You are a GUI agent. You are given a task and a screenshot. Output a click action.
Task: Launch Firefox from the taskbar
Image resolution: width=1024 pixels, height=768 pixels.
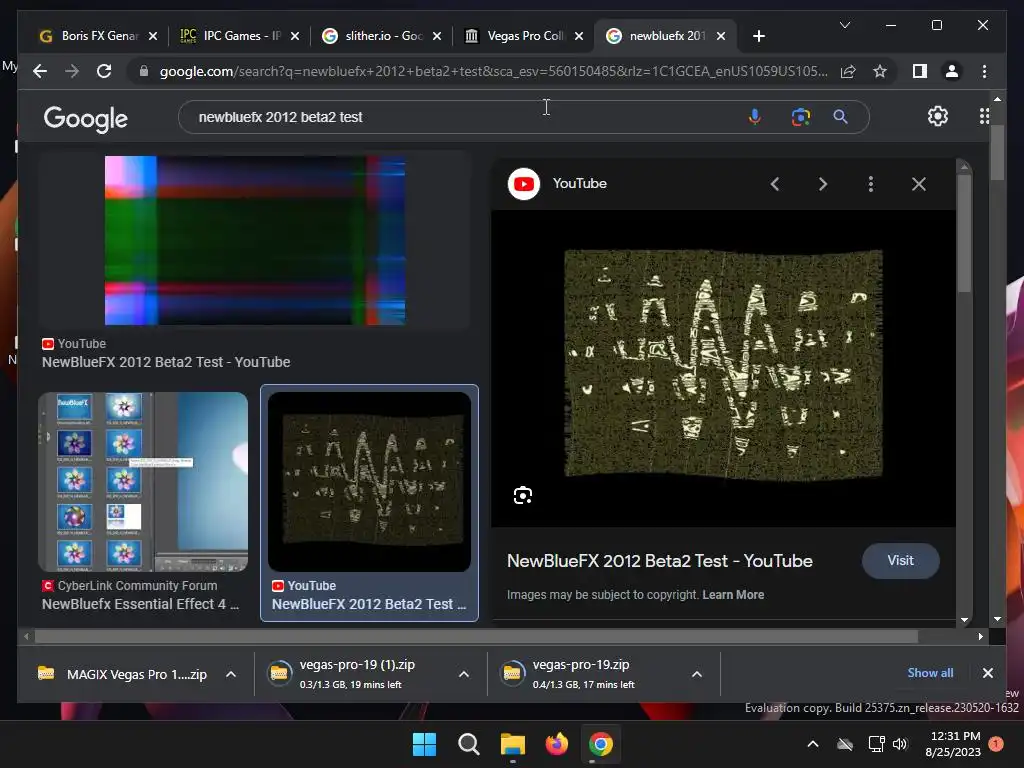pos(556,744)
